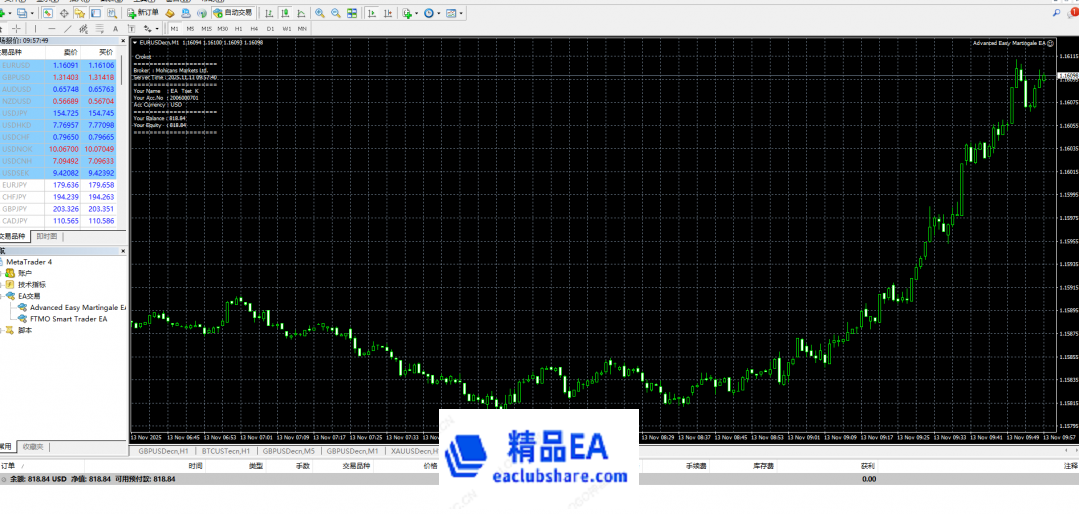Select the EURJPY row in market watch
The width and height of the screenshot is (1079, 514).
(15, 185)
